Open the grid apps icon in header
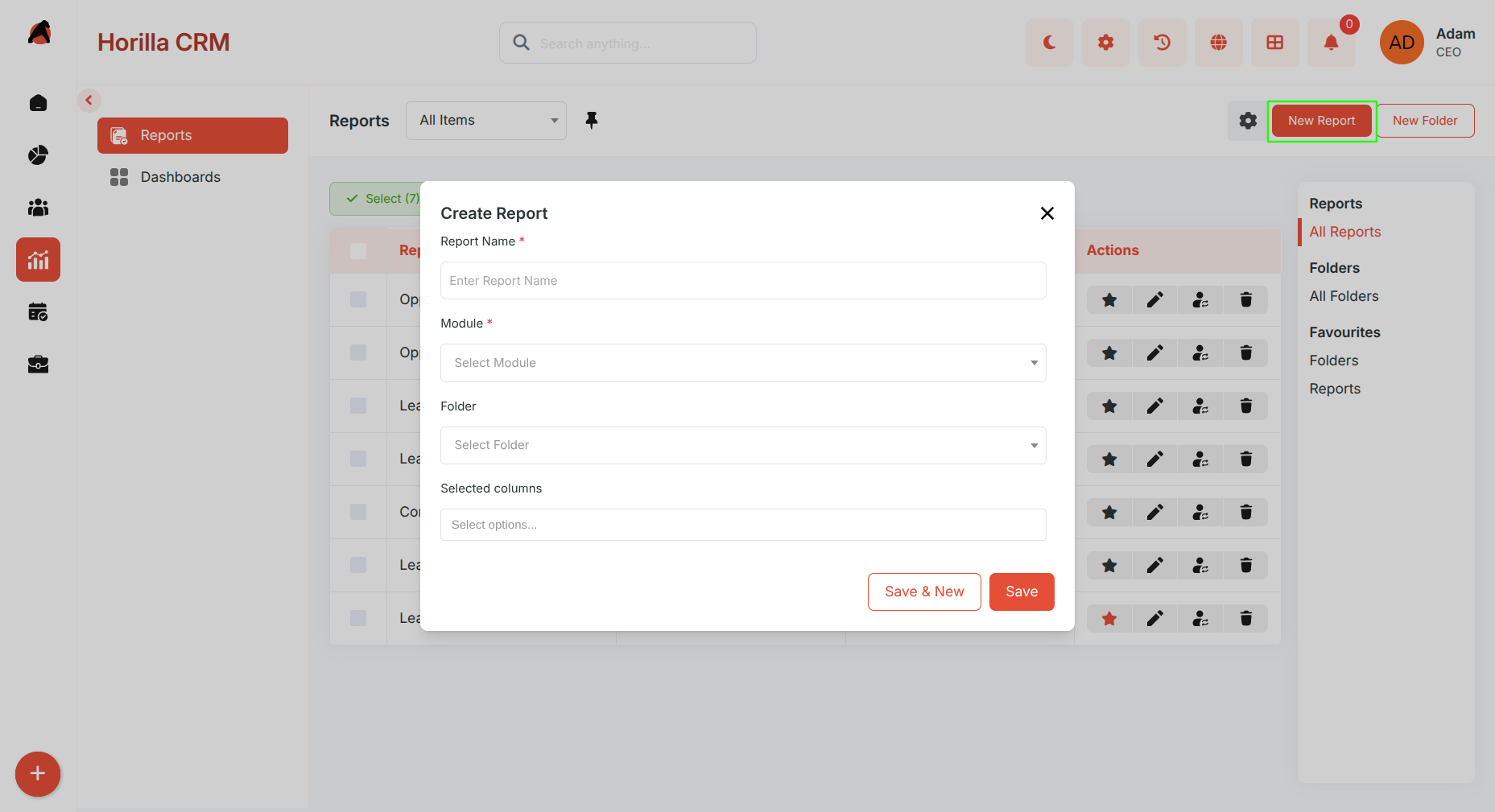This screenshot has height=812, width=1495. click(x=1274, y=43)
